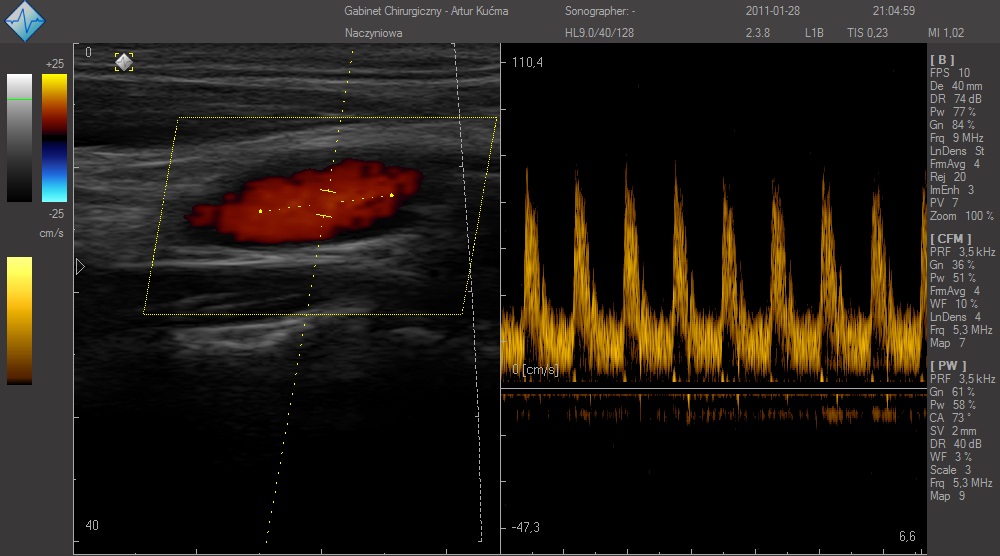Image resolution: width=1000 pixels, height=556 pixels.
Task: Click the clinic name Gabinet Chirurgiczny - Artur Kućma
Action: (426, 11)
